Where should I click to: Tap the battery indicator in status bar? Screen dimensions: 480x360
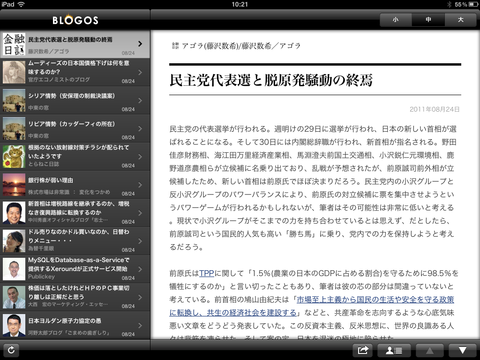tap(473, 4)
